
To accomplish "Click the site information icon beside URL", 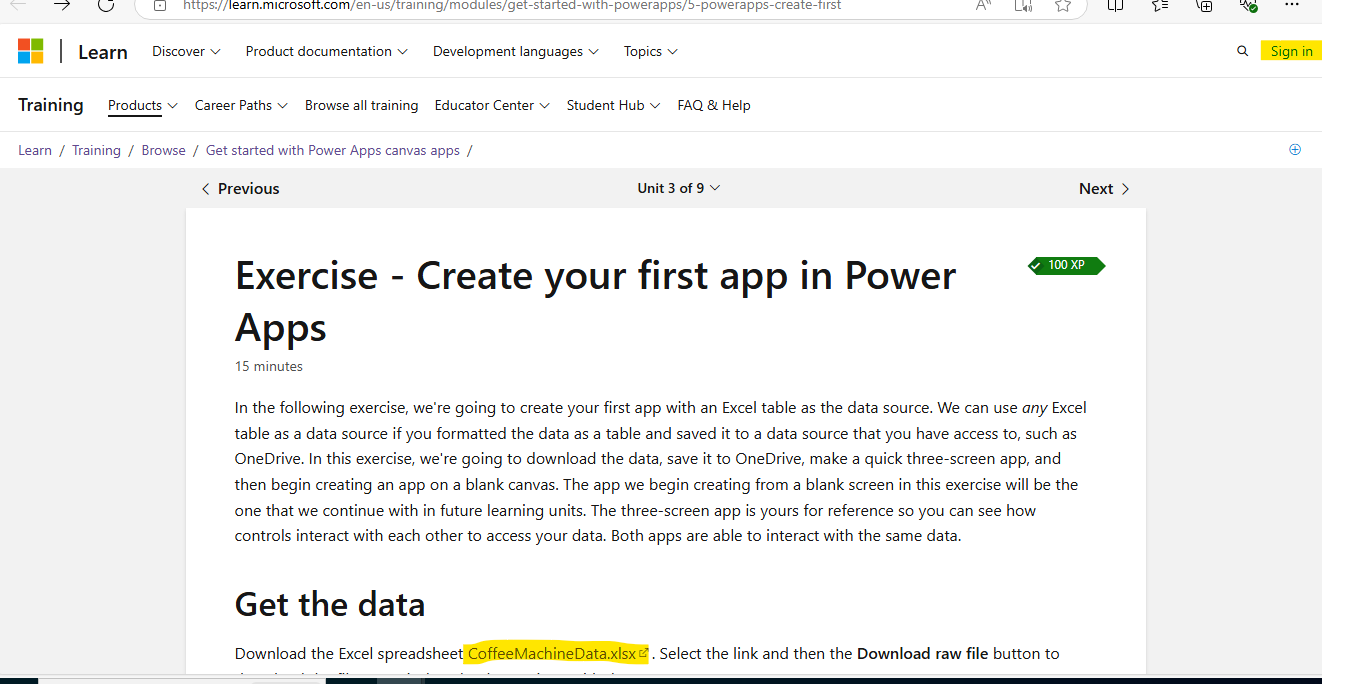I will point(160,5).
